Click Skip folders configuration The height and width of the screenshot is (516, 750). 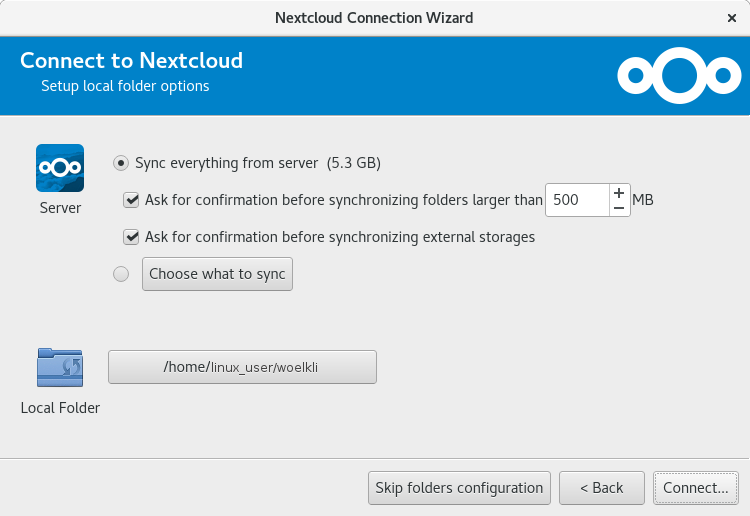[459, 488]
